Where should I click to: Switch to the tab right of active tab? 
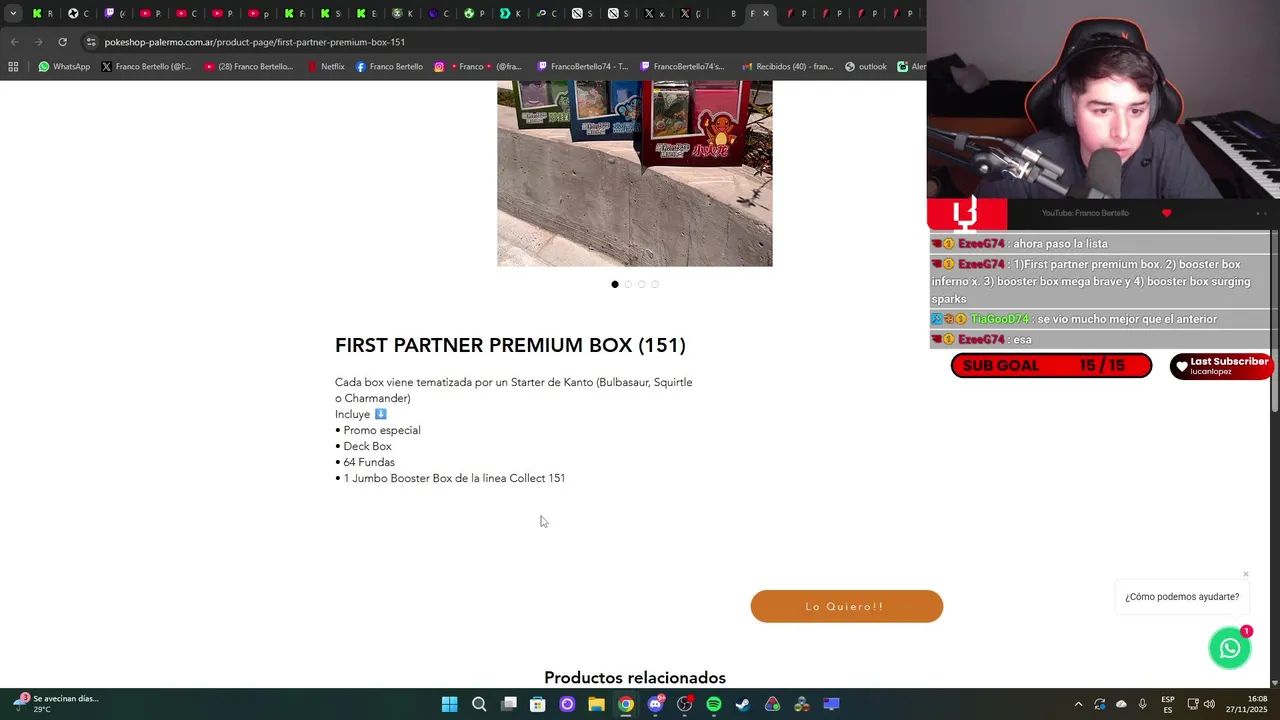coord(796,13)
